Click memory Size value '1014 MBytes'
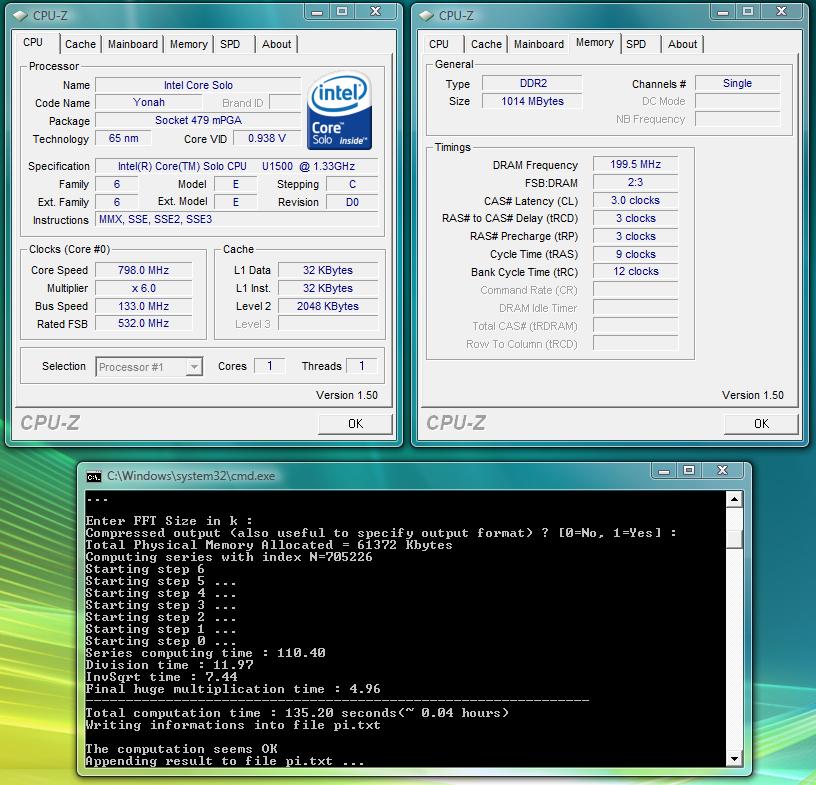The image size is (816, 785). 532,101
